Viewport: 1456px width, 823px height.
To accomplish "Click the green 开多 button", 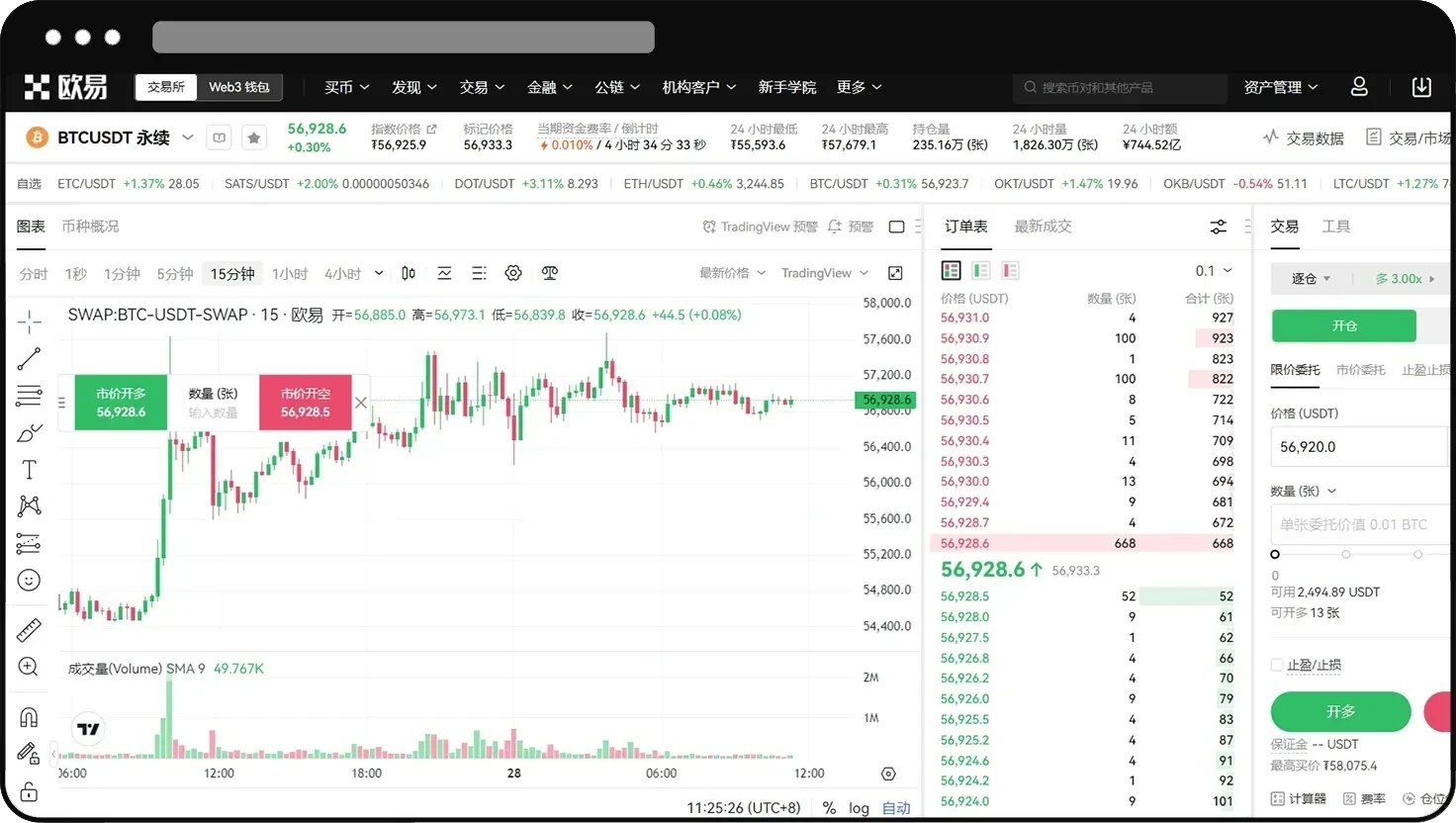I will pyautogui.click(x=1340, y=712).
